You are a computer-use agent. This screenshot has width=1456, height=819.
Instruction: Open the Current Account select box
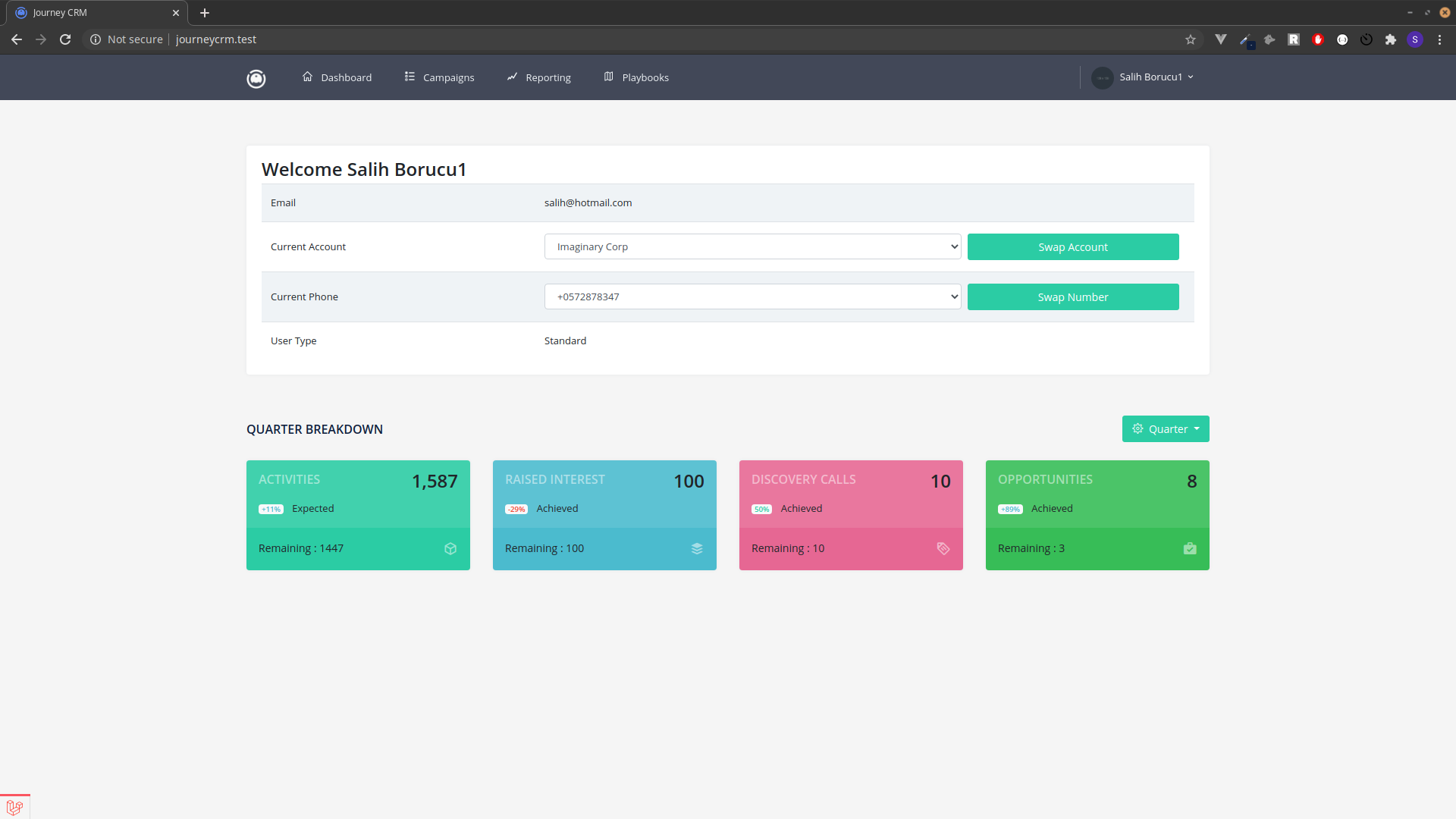(x=753, y=246)
